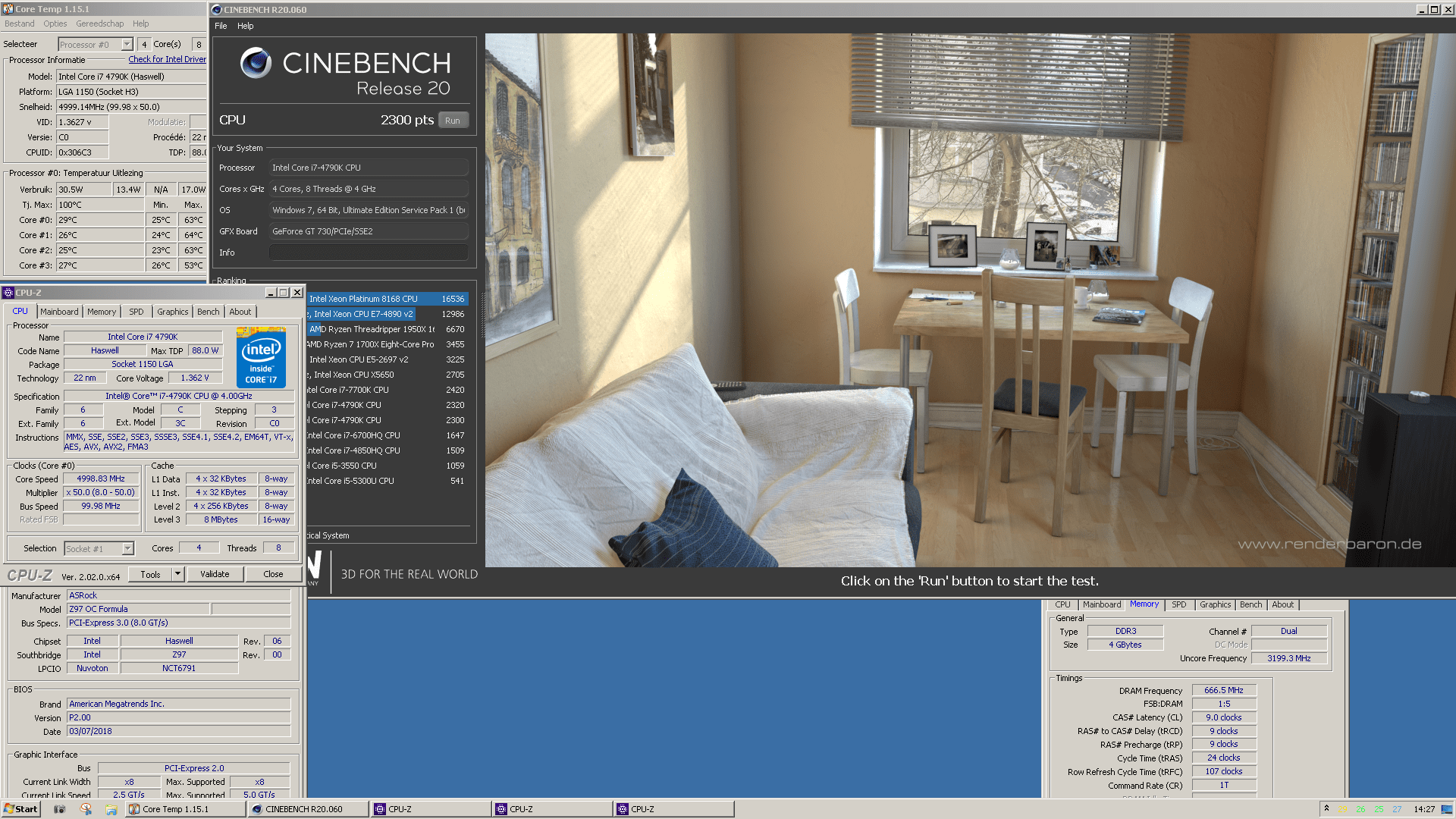Click the Core Temp title bar icon

pos(8,9)
